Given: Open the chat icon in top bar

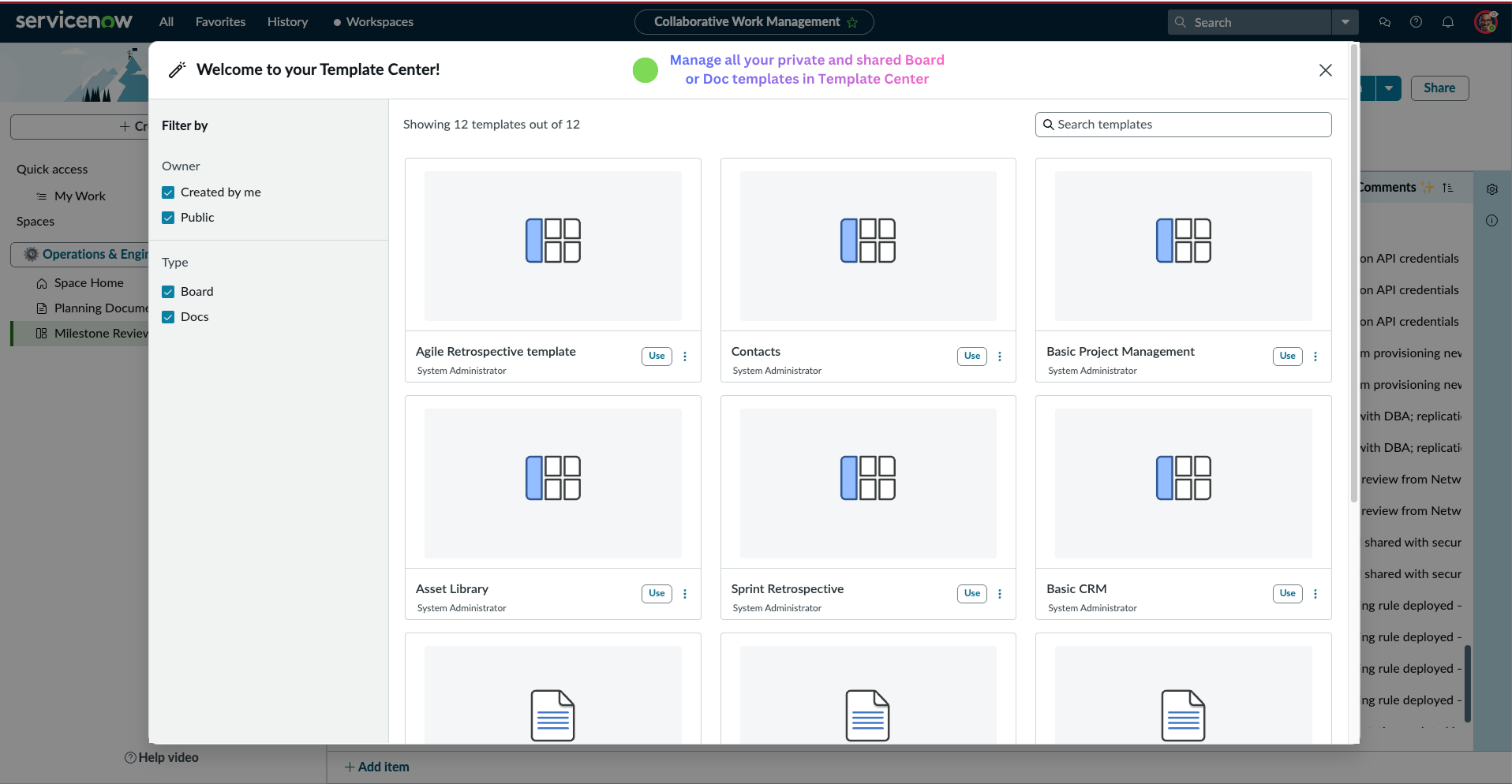Looking at the screenshot, I should 1385,22.
